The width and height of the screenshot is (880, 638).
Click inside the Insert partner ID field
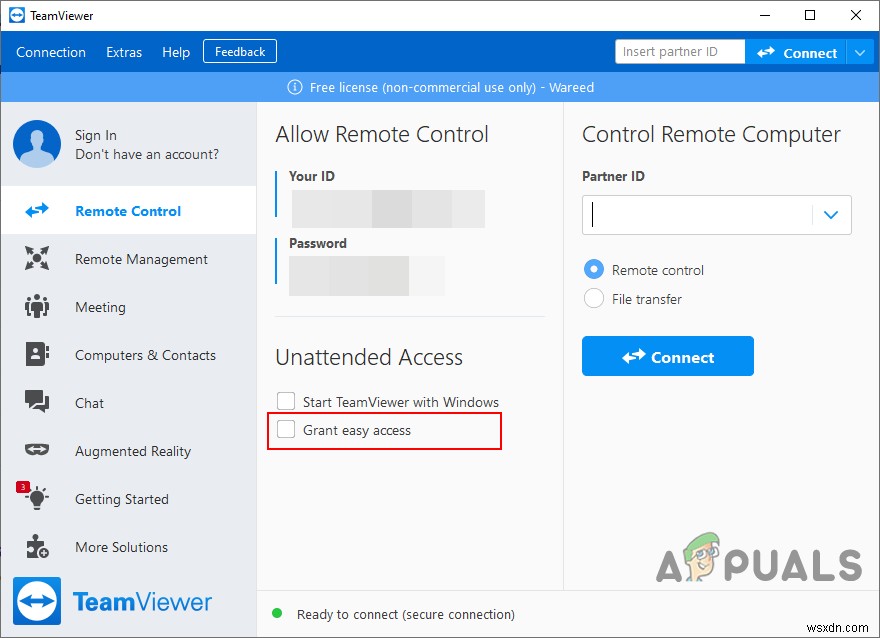click(x=679, y=51)
